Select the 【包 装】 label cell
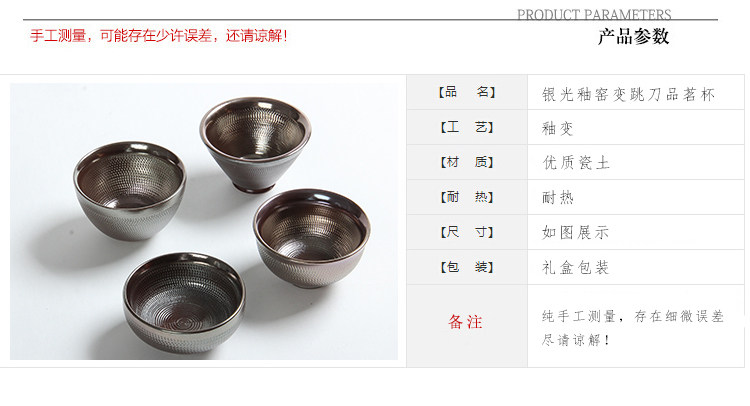750x406 pixels. coord(467,267)
